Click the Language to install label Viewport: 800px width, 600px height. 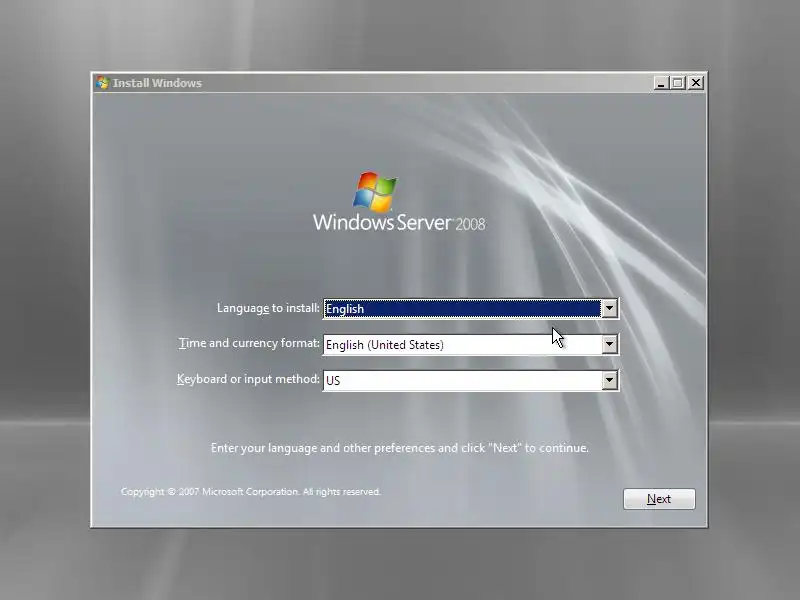[x=268, y=308]
